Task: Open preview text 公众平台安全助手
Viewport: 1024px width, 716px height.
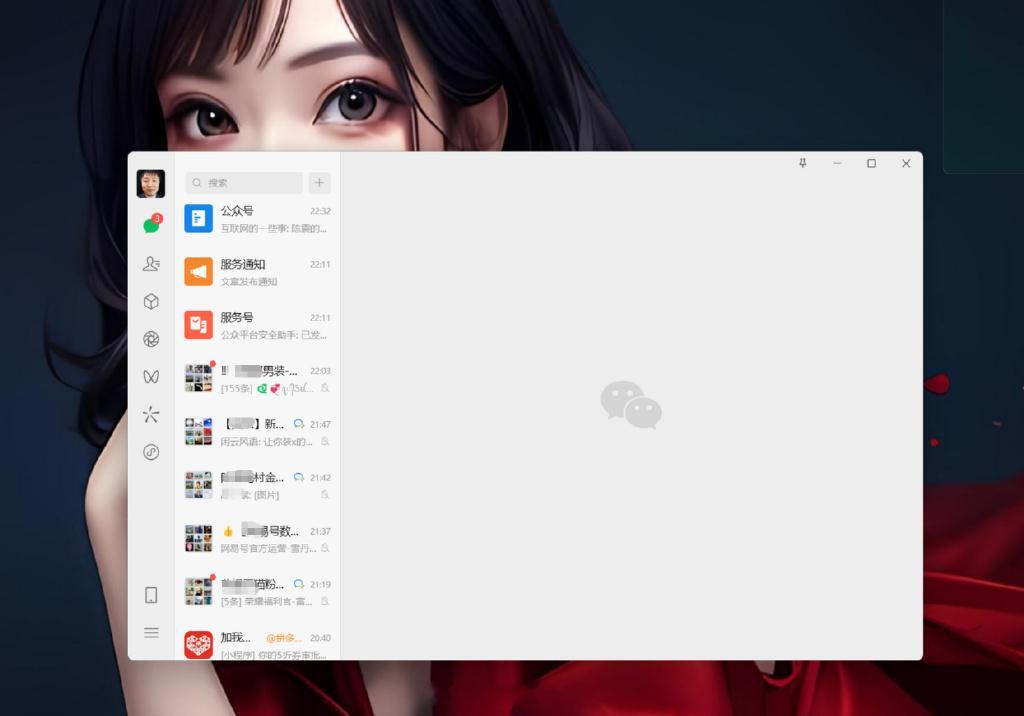Action: tap(274, 334)
